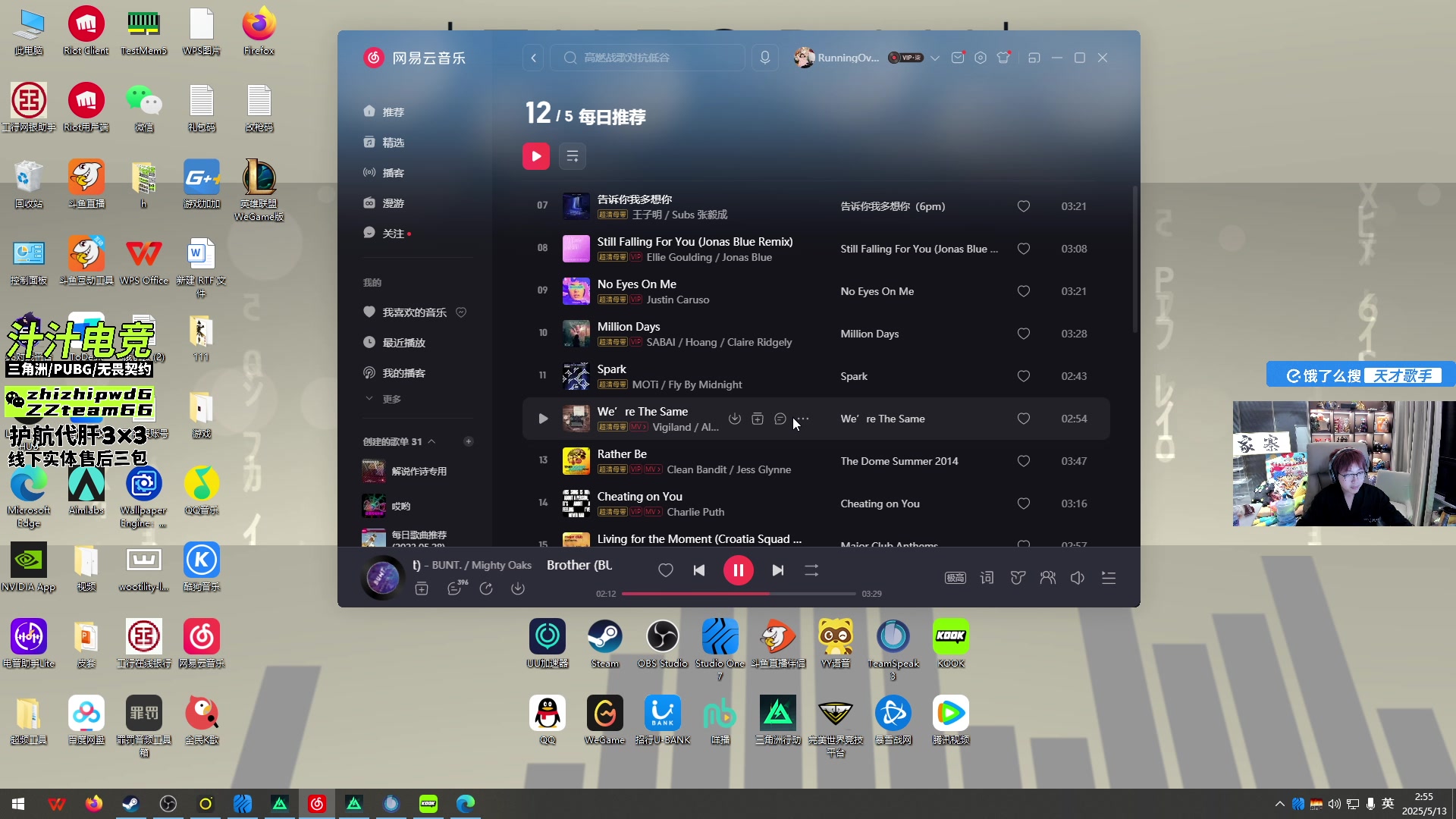Like the Cheating on You track
This screenshot has width=1456, height=819.
[x=1024, y=504]
